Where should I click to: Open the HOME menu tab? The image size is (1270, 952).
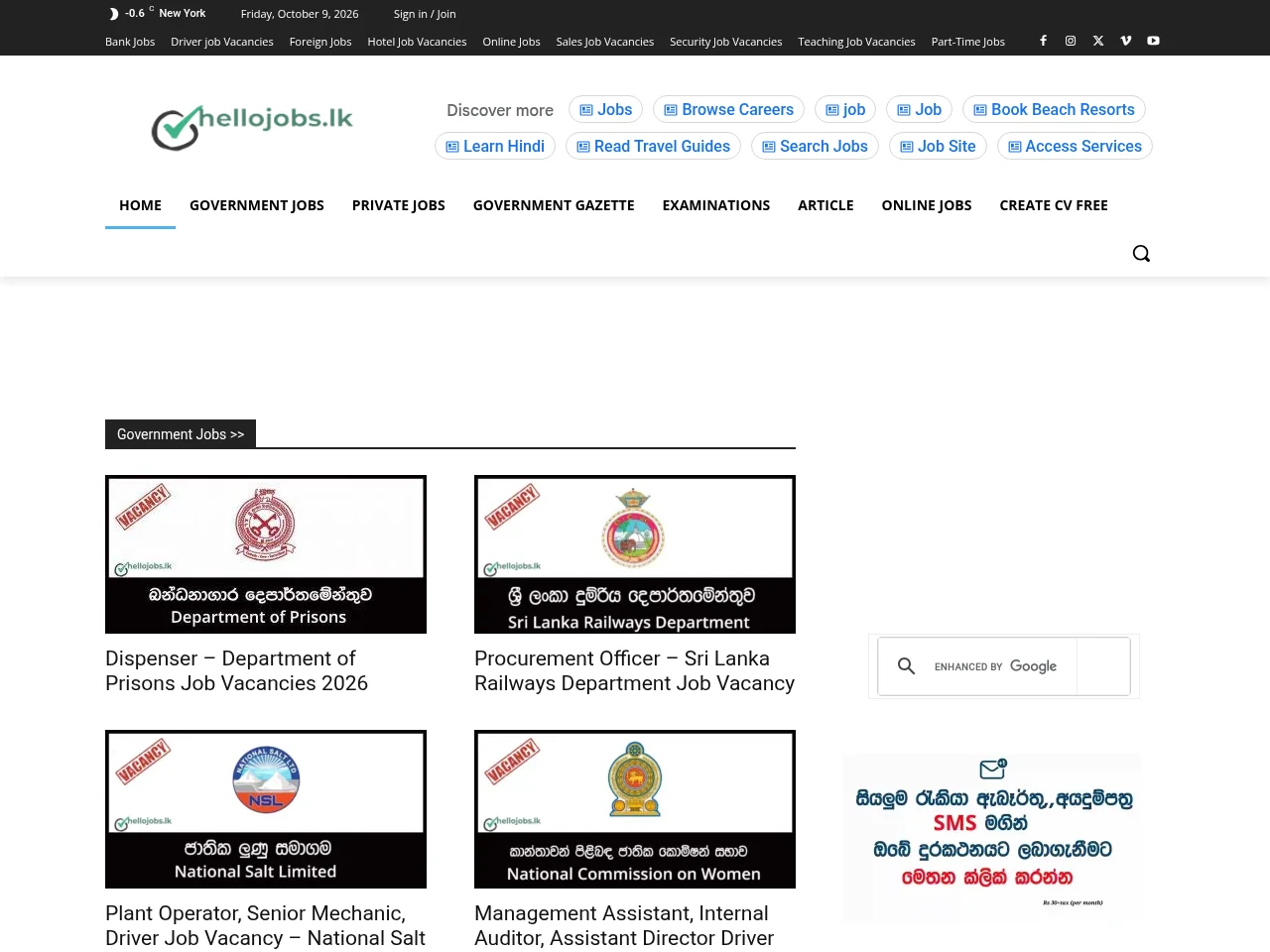click(x=140, y=205)
